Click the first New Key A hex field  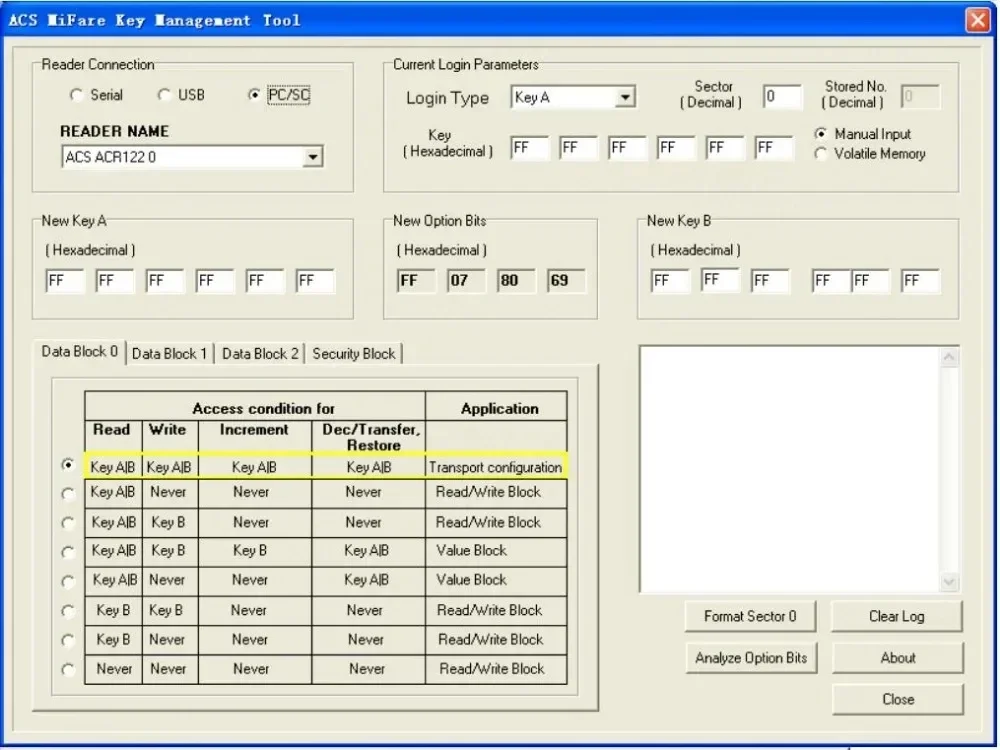(x=65, y=281)
